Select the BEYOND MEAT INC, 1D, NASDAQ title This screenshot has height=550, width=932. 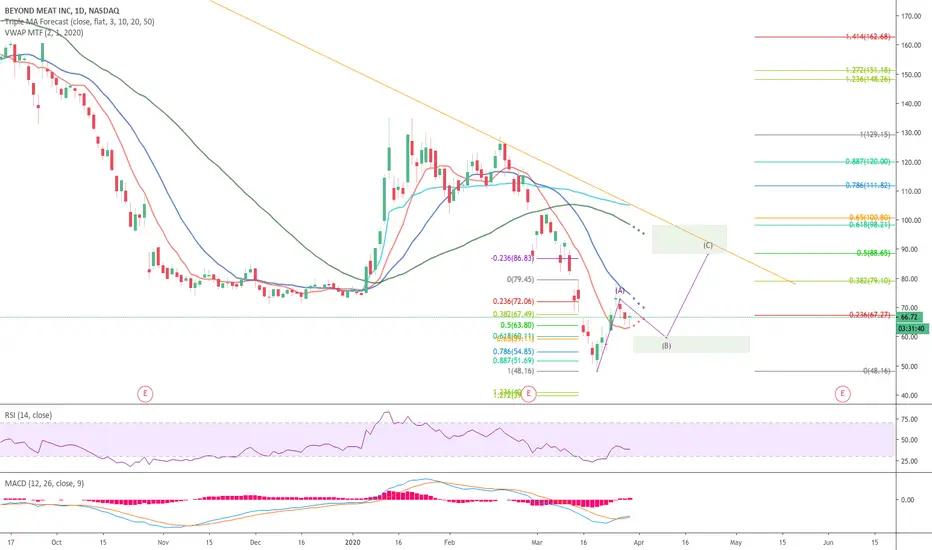coord(62,11)
